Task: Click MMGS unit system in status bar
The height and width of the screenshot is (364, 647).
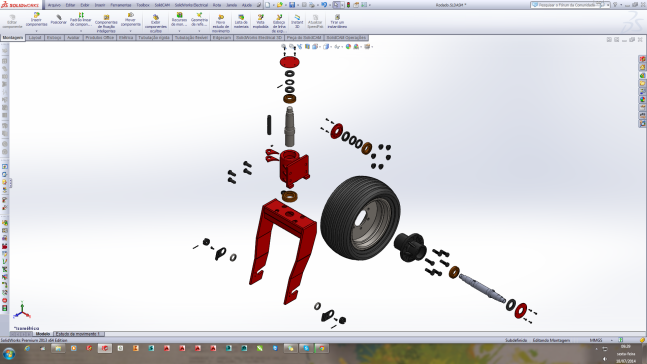Action: pos(595,340)
